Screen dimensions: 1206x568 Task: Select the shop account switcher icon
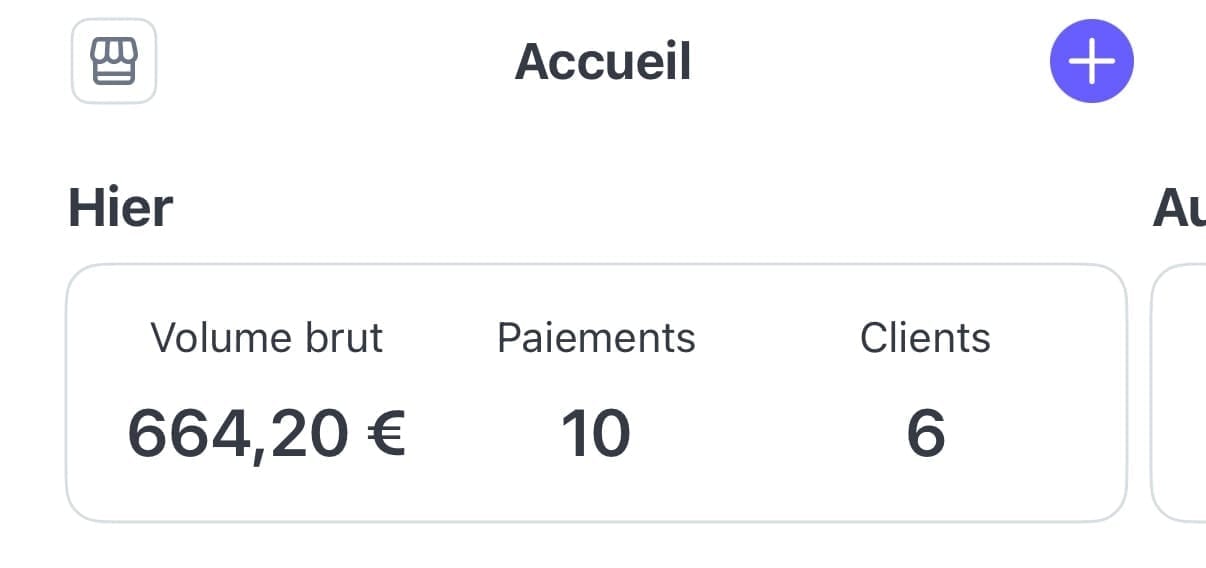tap(114, 61)
